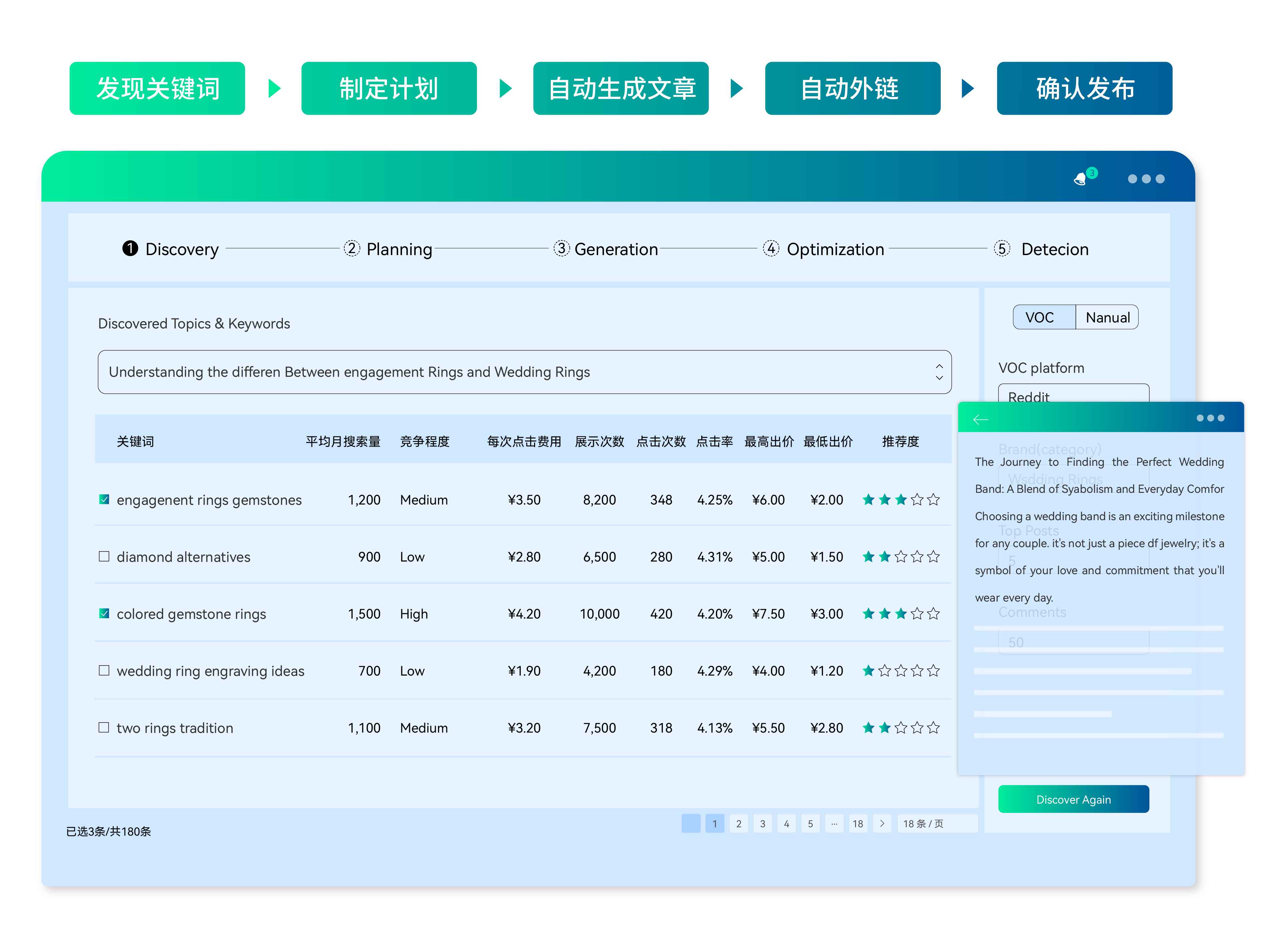Click the back arrow in the article preview panel
Screen dimensions: 1279x952
[x=980, y=419]
